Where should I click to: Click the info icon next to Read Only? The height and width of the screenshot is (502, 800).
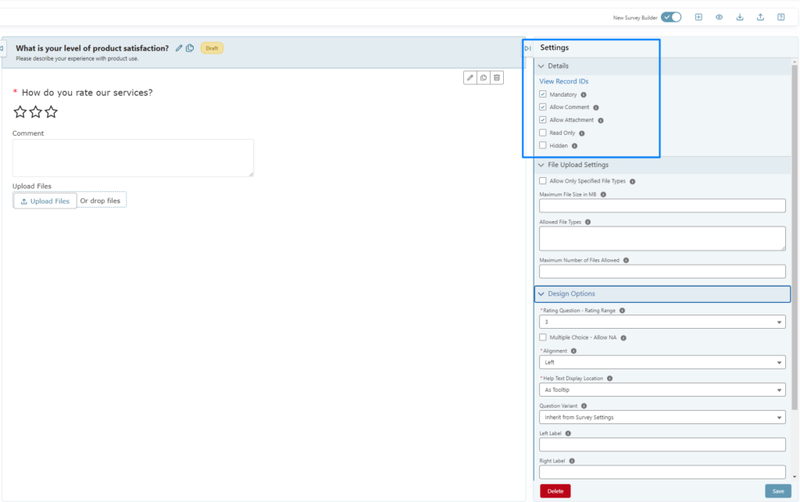pyautogui.click(x=582, y=133)
